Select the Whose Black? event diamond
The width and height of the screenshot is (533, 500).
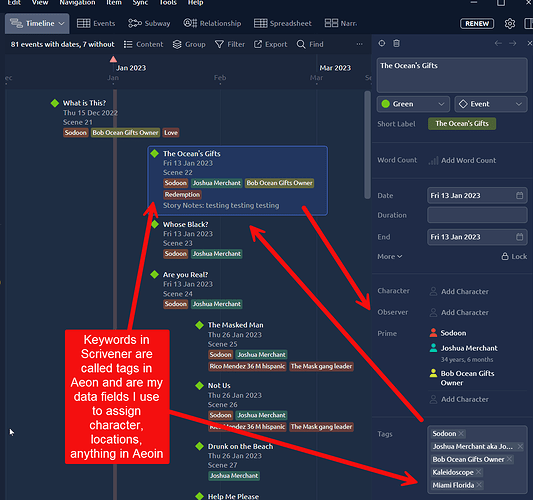click(155, 224)
